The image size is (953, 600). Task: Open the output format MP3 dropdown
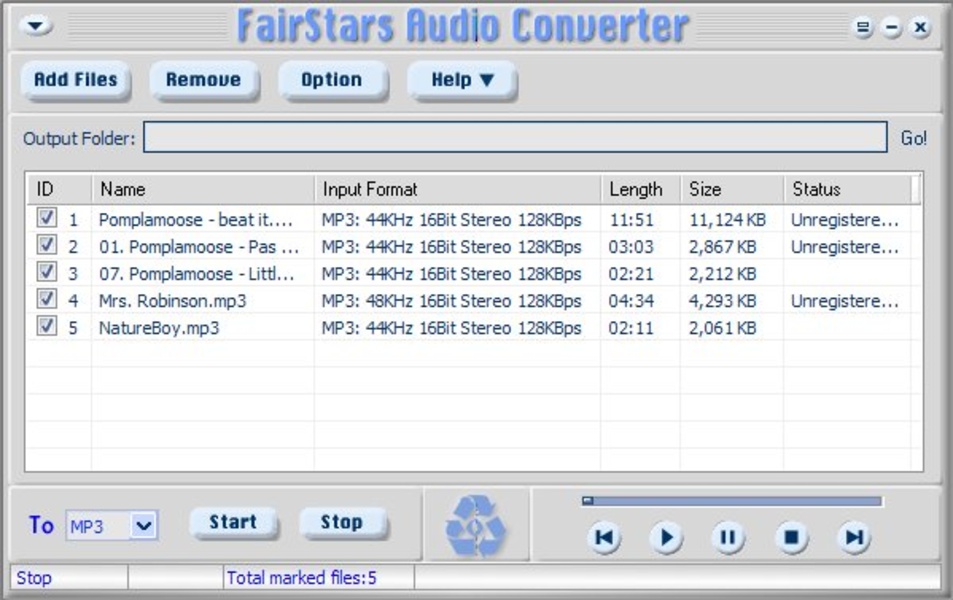[144, 525]
